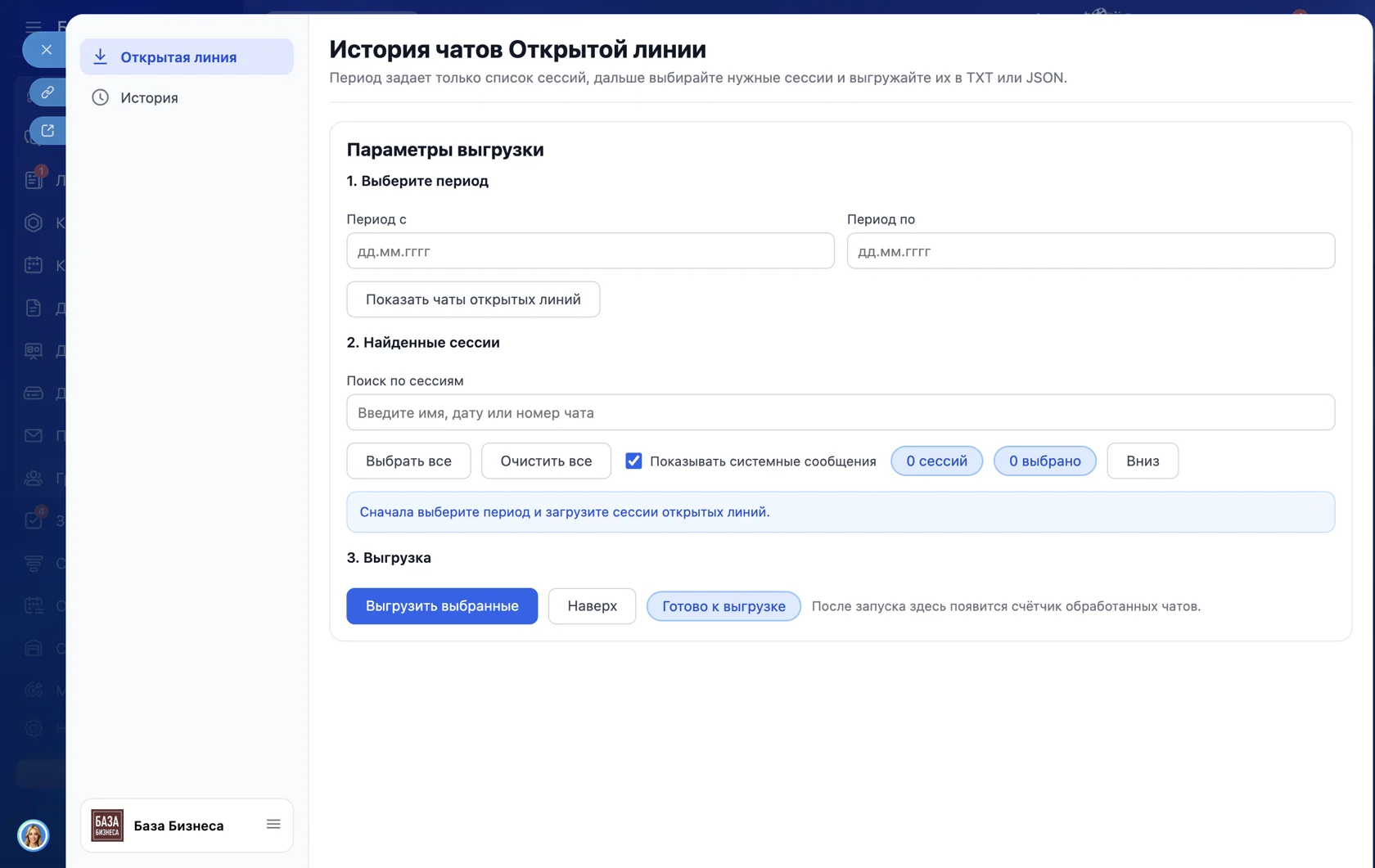Click the background mail icon in left rail
This screenshot has width=1375, height=868.
pyautogui.click(x=34, y=435)
